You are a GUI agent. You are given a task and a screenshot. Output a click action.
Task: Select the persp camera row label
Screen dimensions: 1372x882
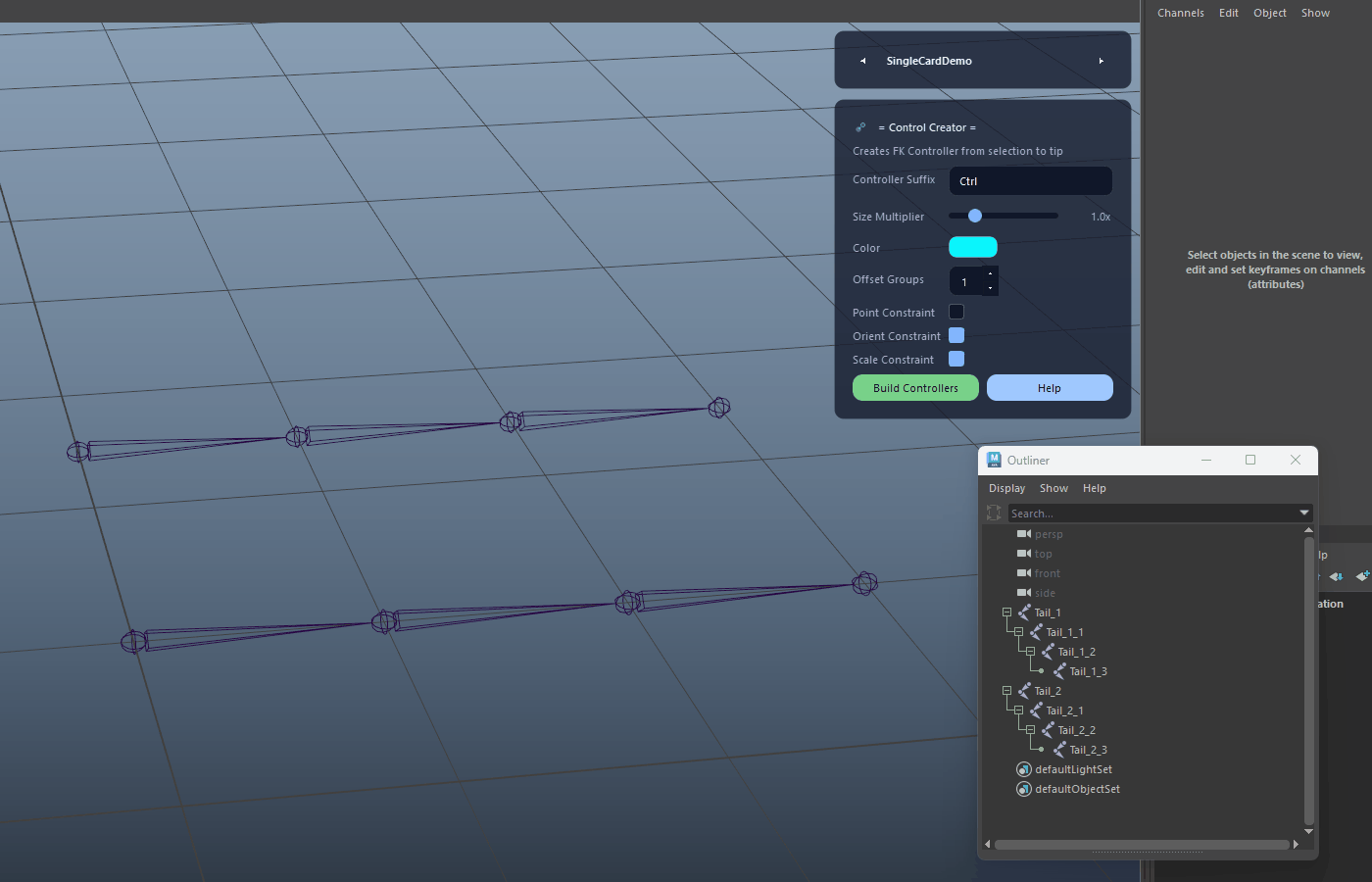point(1049,534)
